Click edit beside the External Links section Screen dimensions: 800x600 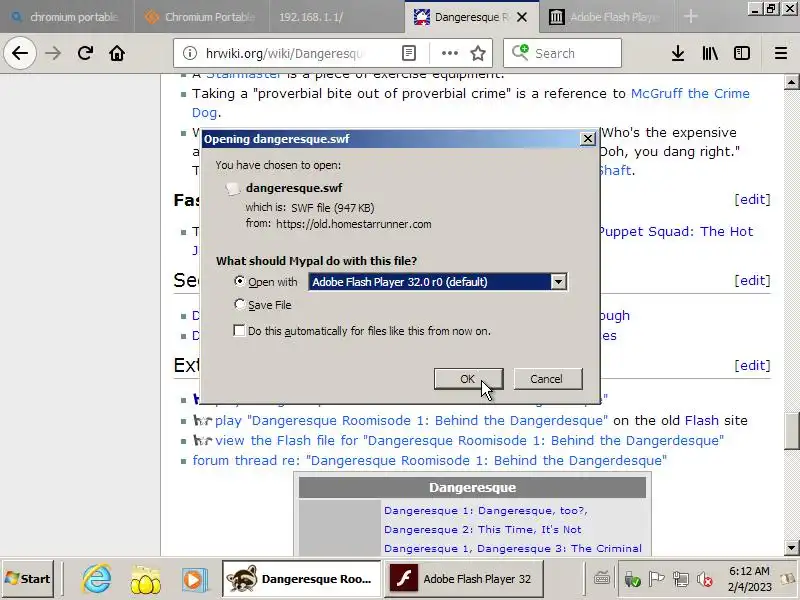click(752, 365)
